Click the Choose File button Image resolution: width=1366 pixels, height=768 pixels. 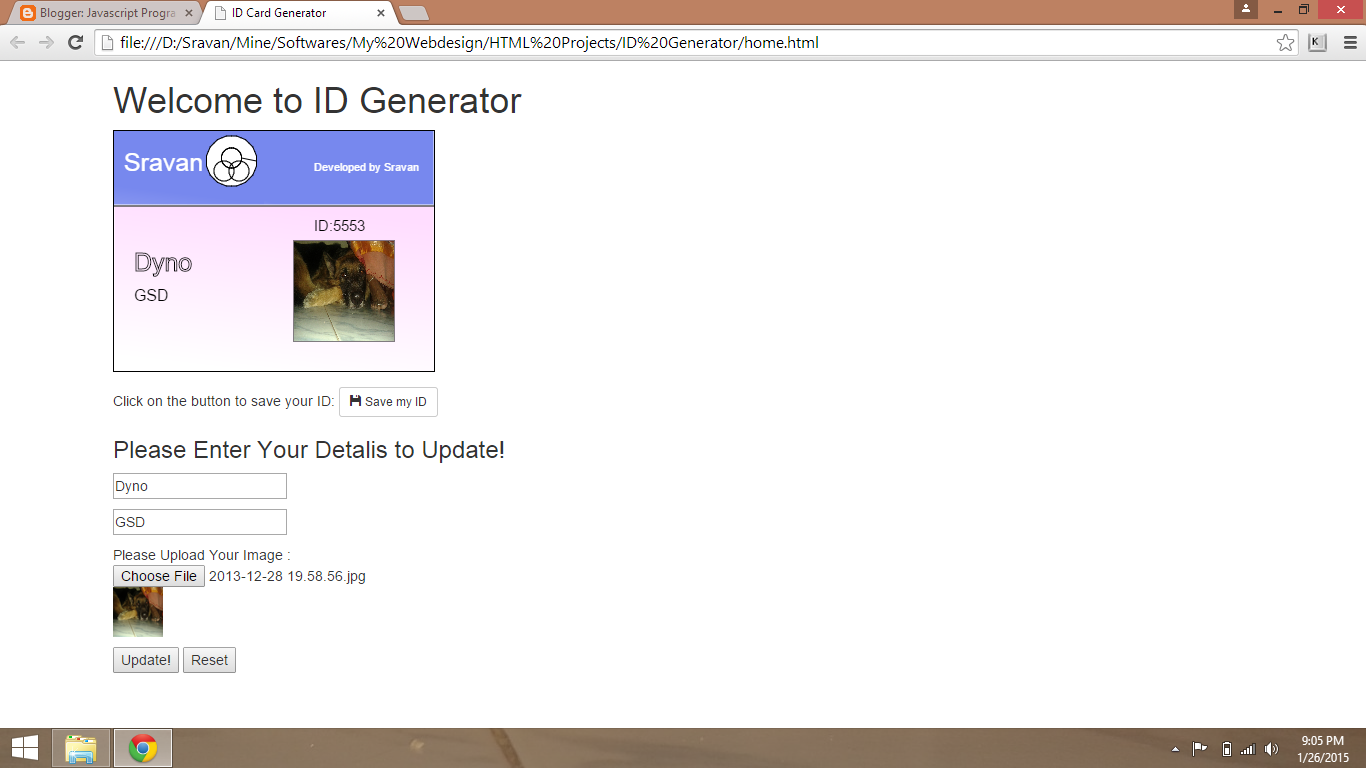pyautogui.click(x=159, y=576)
